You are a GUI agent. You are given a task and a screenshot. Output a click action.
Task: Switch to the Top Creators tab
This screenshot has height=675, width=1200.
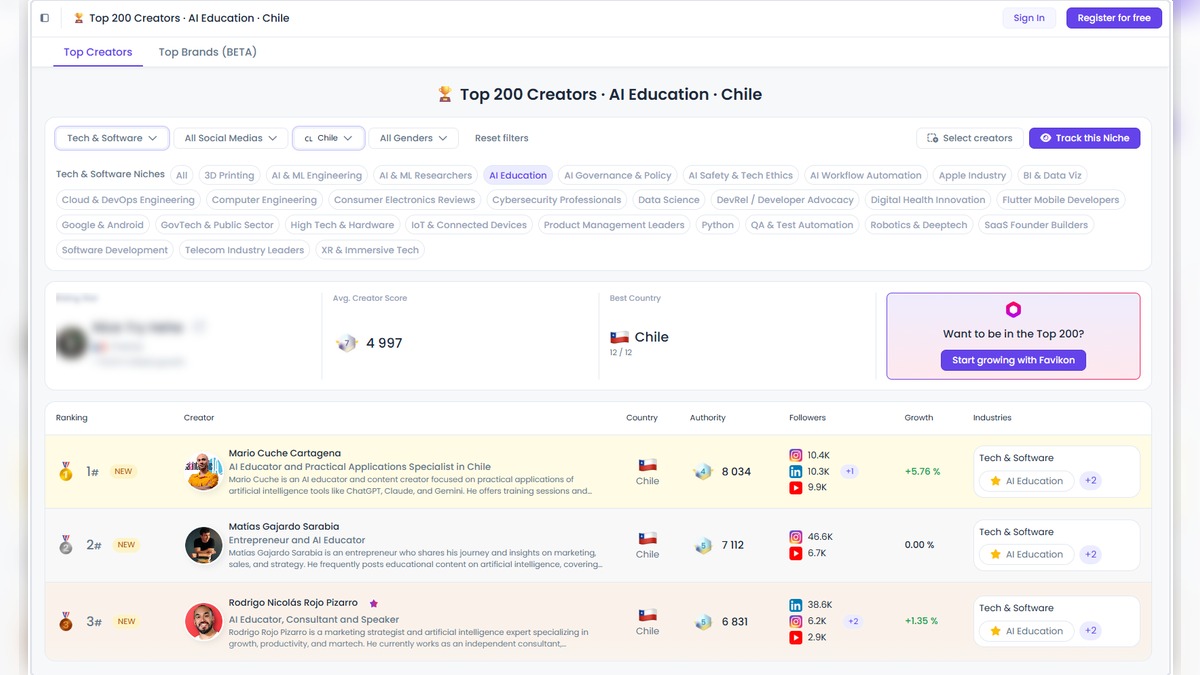98,52
